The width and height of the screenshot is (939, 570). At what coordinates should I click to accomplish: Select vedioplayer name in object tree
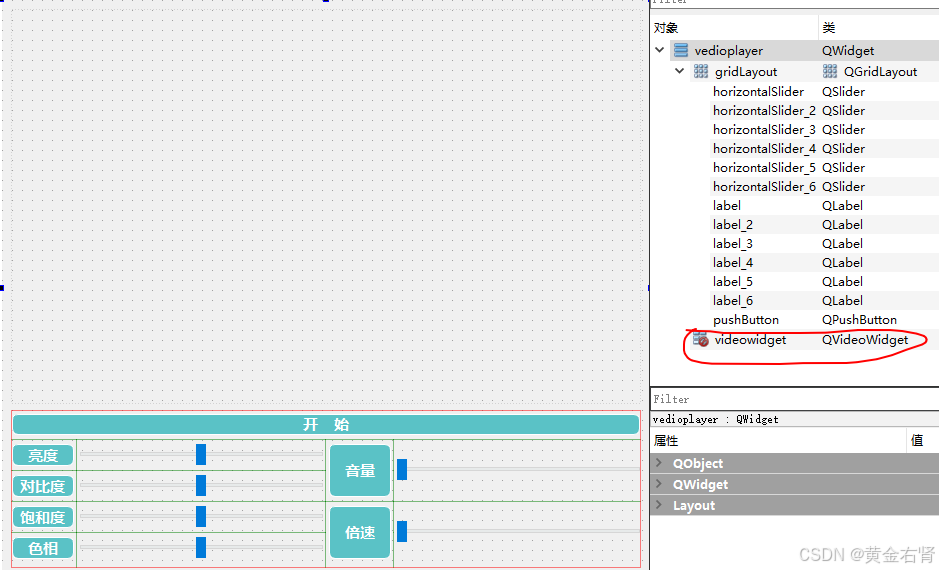[x=729, y=51]
